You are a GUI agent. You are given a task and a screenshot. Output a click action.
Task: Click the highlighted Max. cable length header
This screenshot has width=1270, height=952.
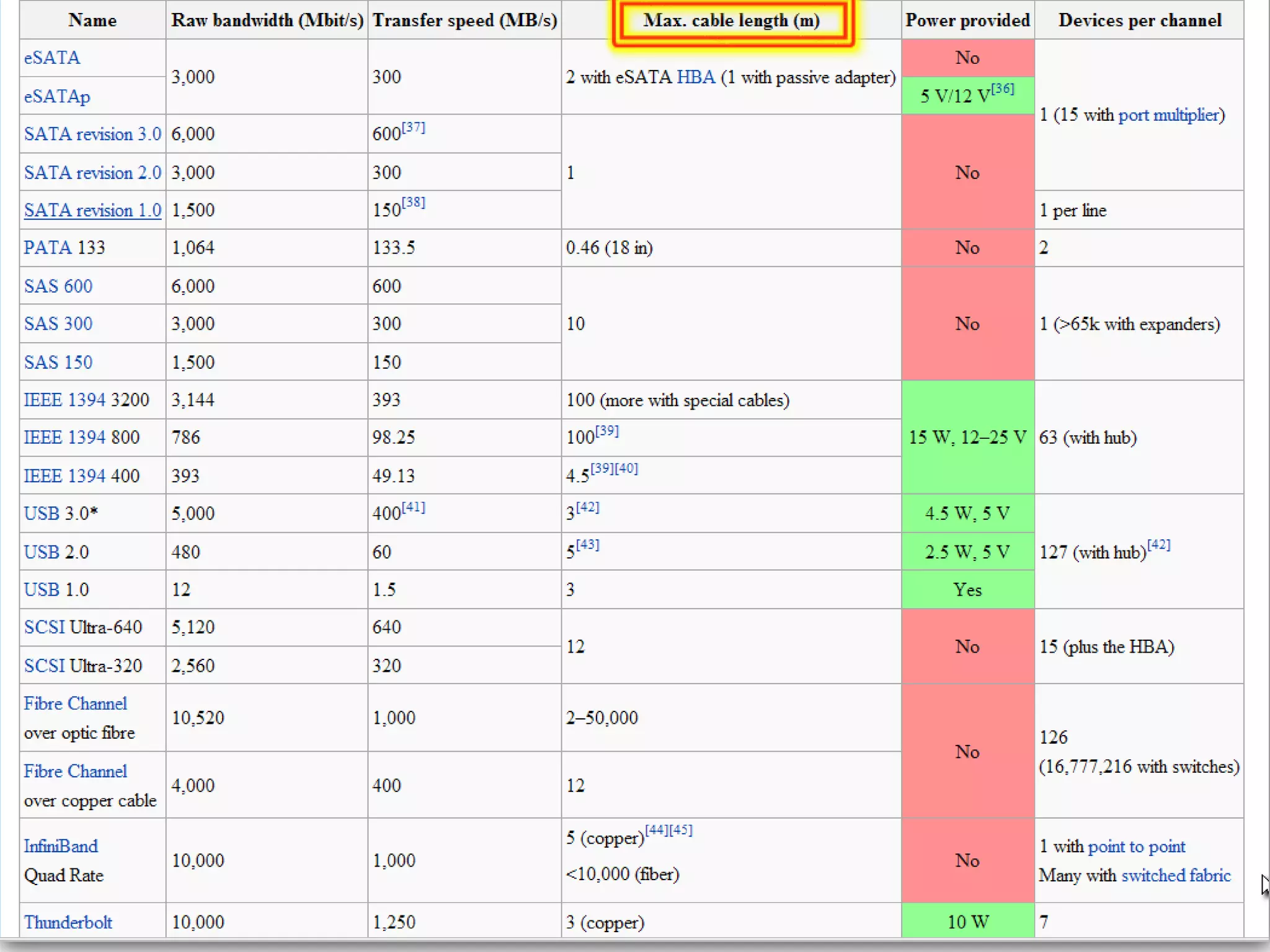[x=731, y=20]
